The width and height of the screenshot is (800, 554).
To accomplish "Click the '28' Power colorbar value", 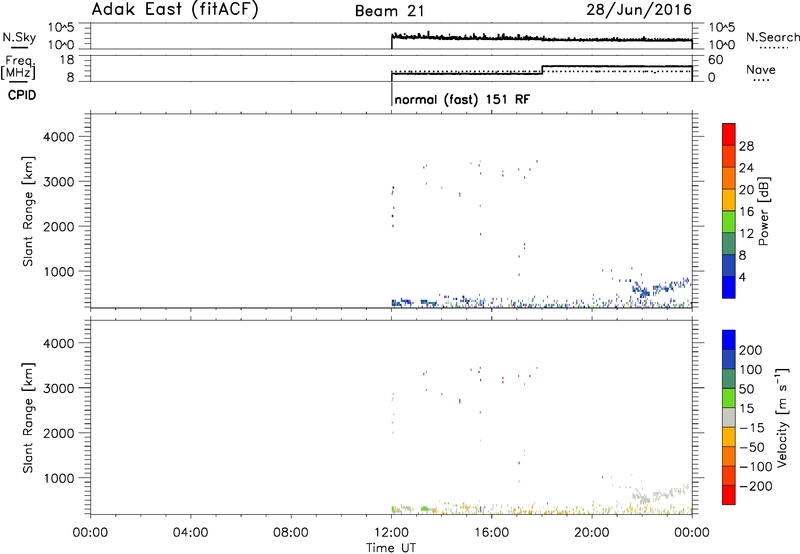I will click(x=746, y=146).
